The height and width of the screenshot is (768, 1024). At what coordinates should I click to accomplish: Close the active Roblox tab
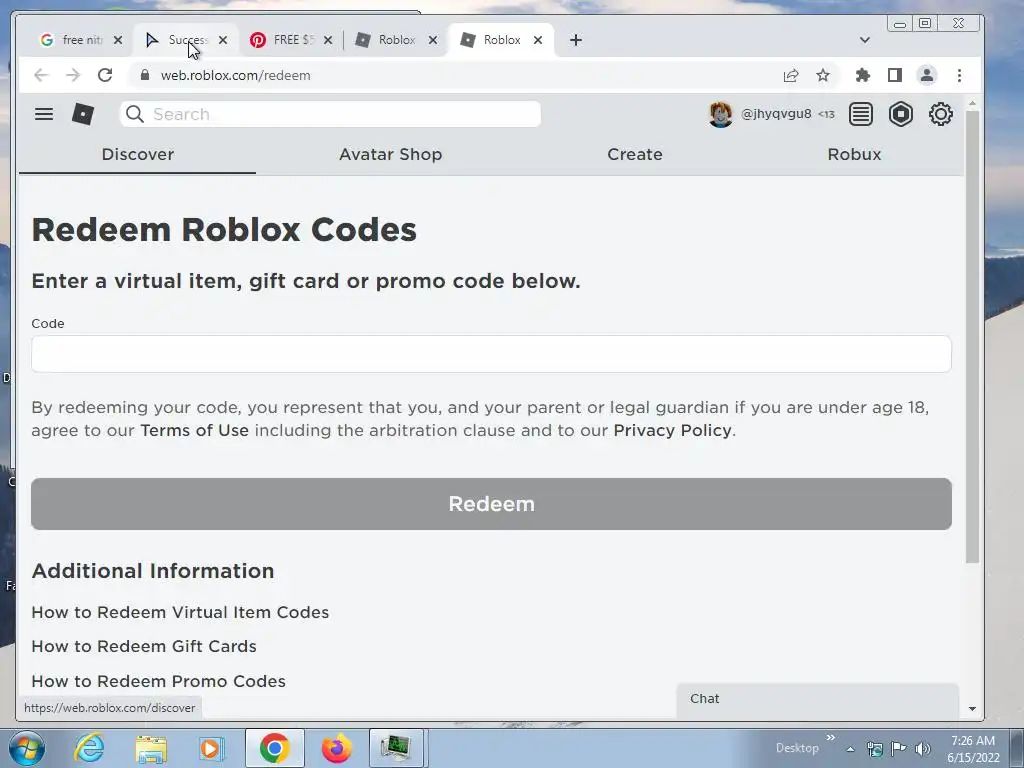[537, 40]
